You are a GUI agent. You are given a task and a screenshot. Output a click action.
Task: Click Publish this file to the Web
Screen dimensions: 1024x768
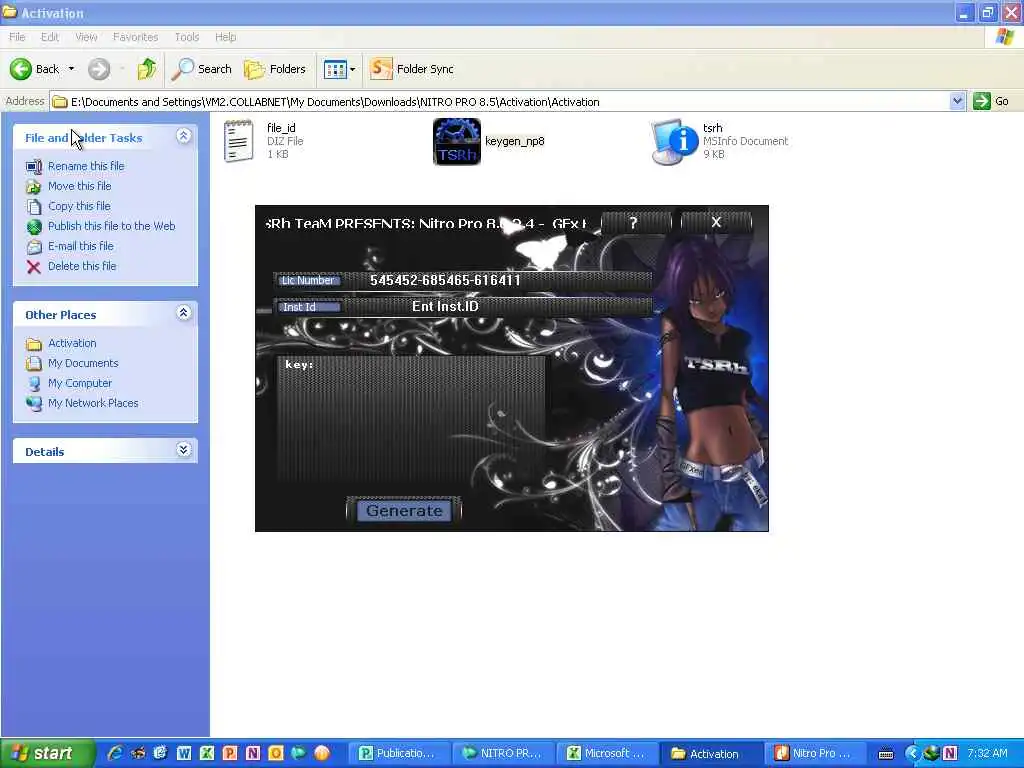[x=111, y=226]
